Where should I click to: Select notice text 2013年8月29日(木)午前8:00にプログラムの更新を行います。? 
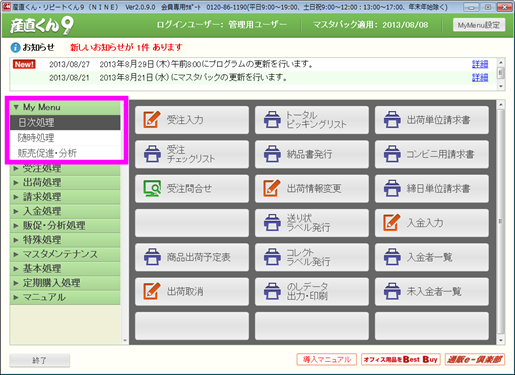coord(206,64)
